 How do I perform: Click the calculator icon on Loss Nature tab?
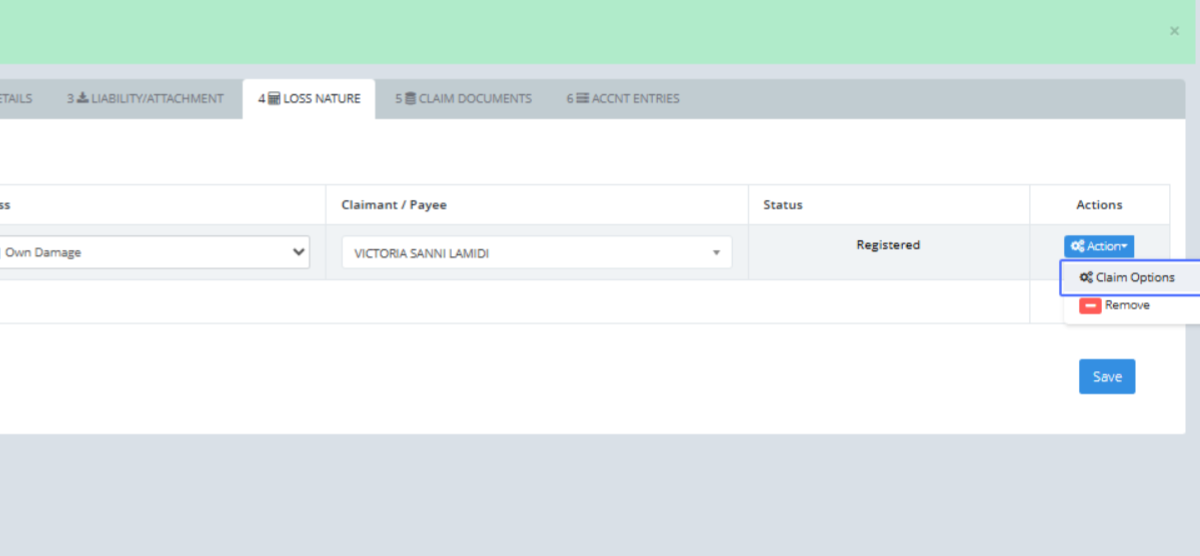[x=274, y=99]
